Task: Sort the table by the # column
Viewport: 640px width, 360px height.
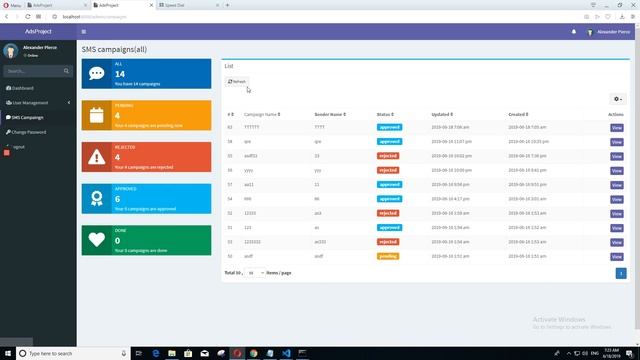Action: coord(231,115)
